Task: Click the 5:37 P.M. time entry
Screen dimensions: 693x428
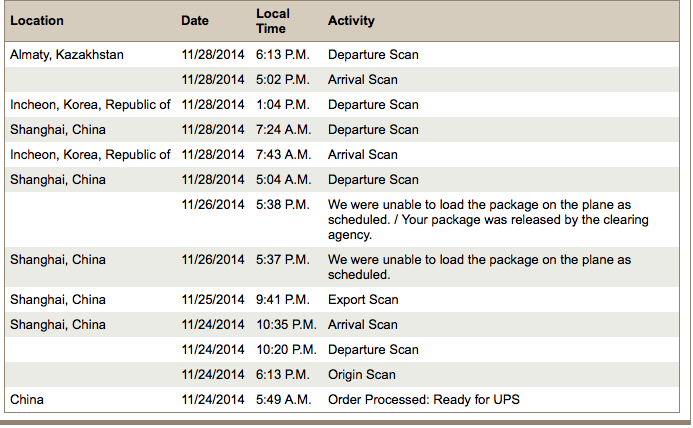Action: (x=282, y=260)
